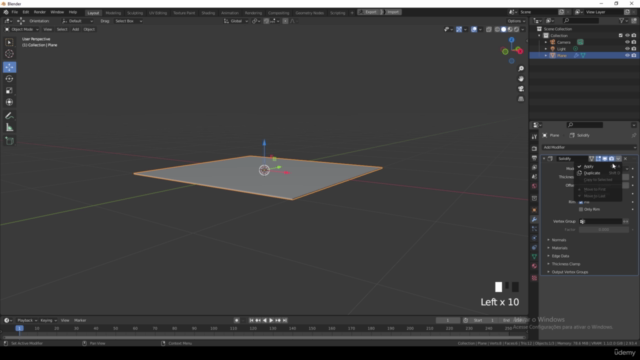Screen dimensions: 640x360
Task: Toggle Solidify modifier viewport display
Action: coord(605,159)
